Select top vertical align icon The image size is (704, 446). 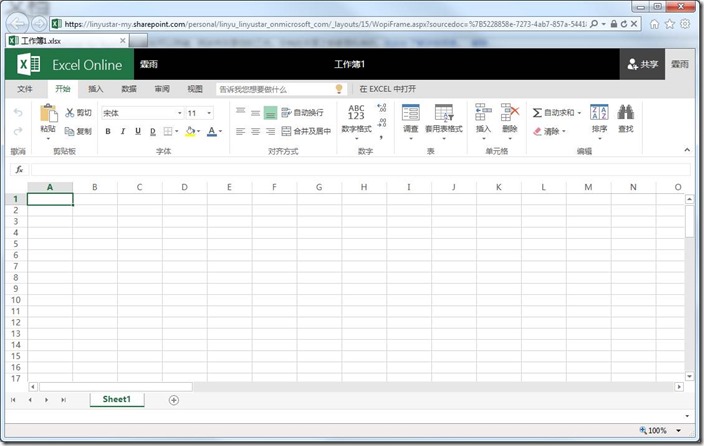[241, 110]
